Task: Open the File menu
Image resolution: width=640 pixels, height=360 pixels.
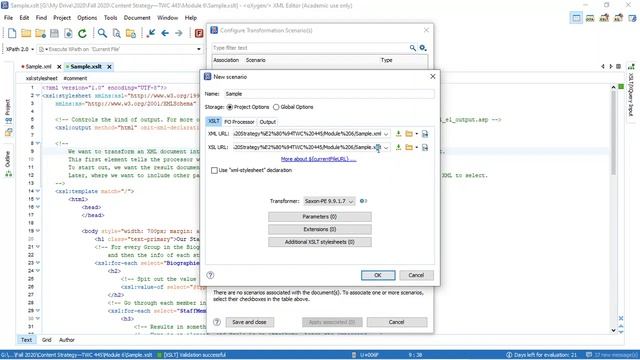Action: pos(8,18)
